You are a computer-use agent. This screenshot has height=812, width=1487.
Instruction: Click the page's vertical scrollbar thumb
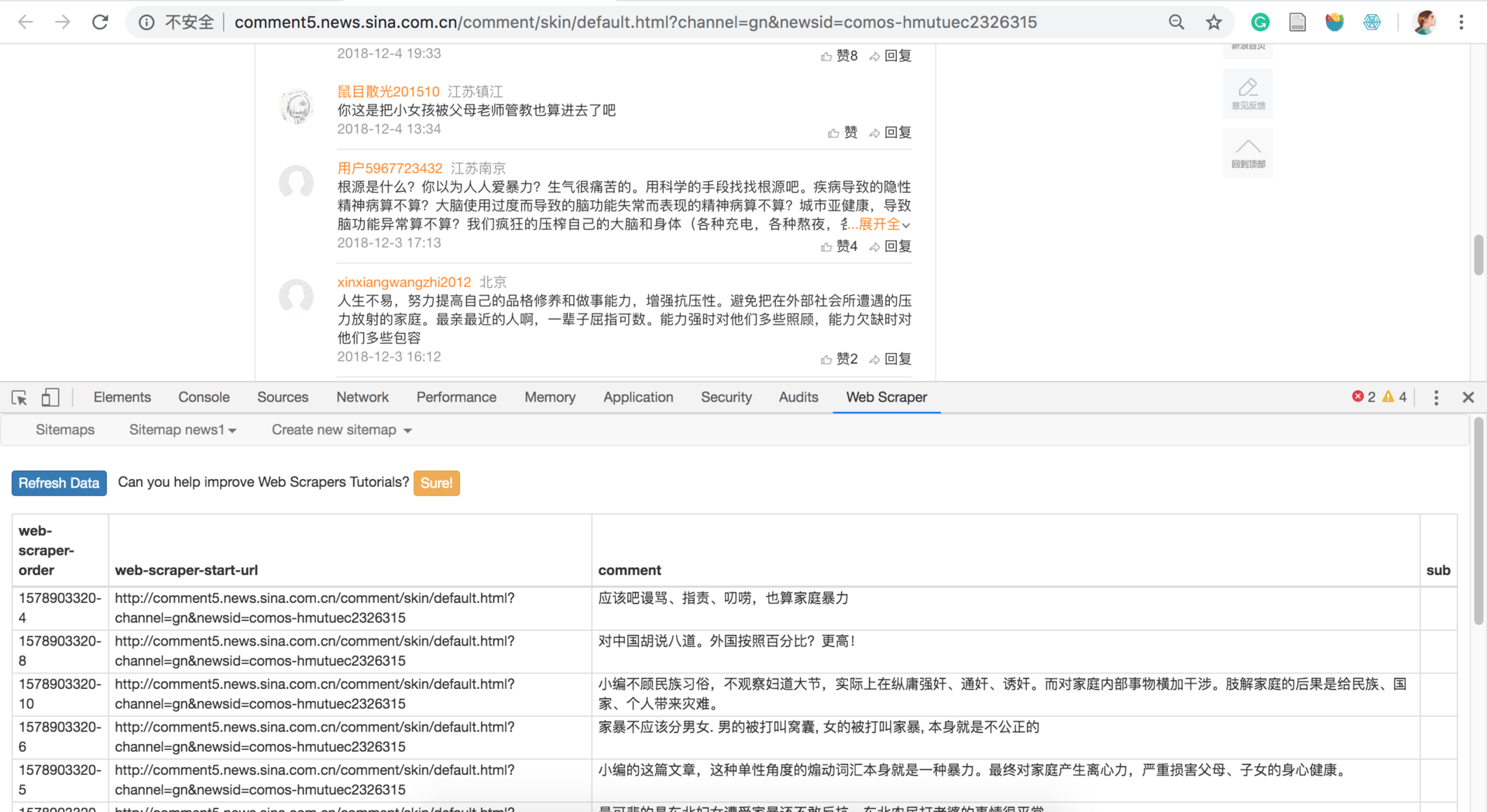(1478, 255)
